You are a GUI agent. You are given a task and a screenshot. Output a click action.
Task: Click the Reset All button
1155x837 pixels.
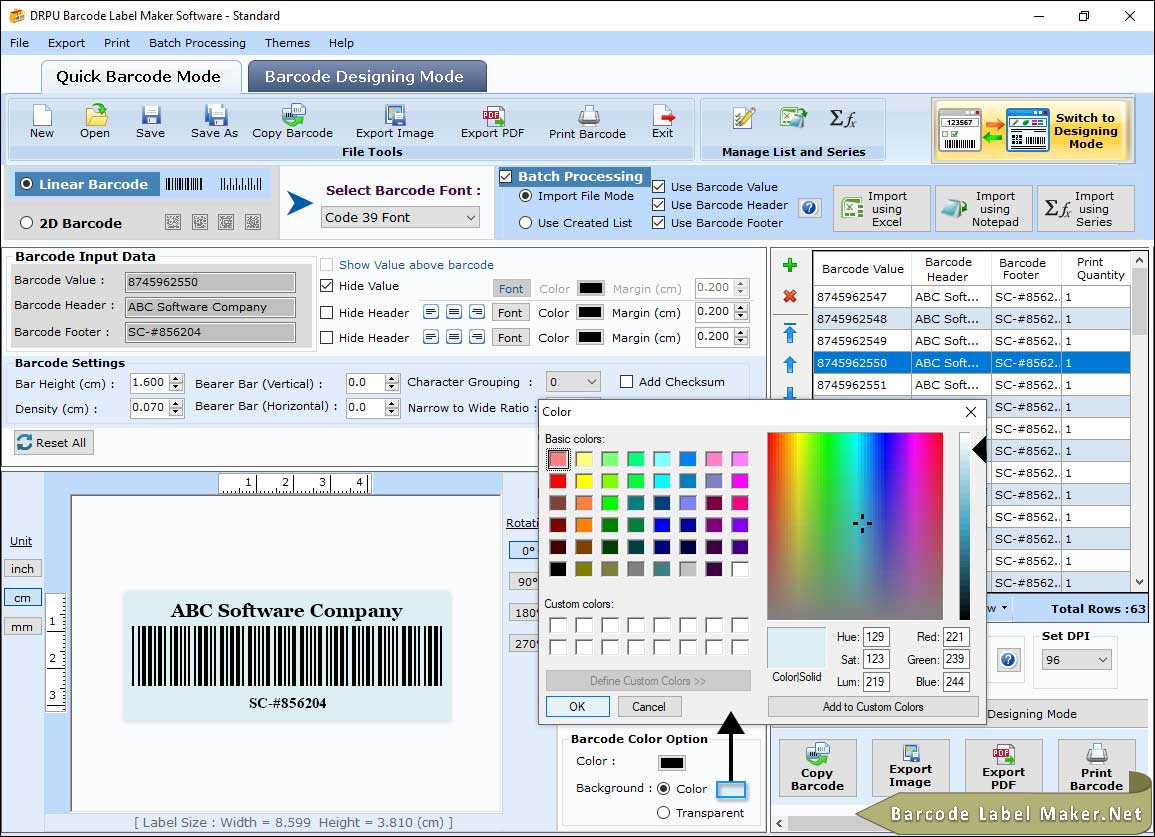tap(54, 442)
